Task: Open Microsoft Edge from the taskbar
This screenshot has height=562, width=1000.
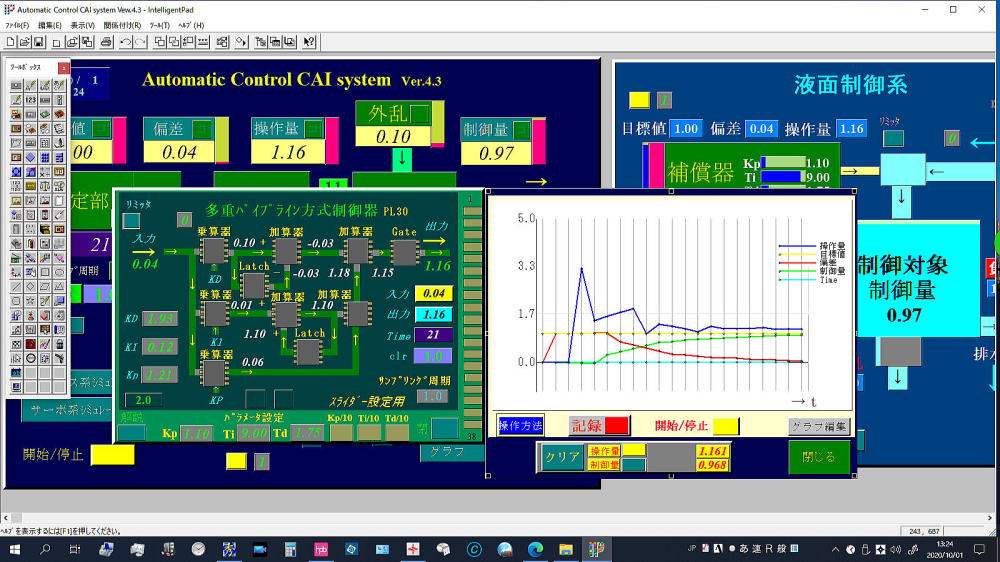Action: pyautogui.click(x=535, y=549)
